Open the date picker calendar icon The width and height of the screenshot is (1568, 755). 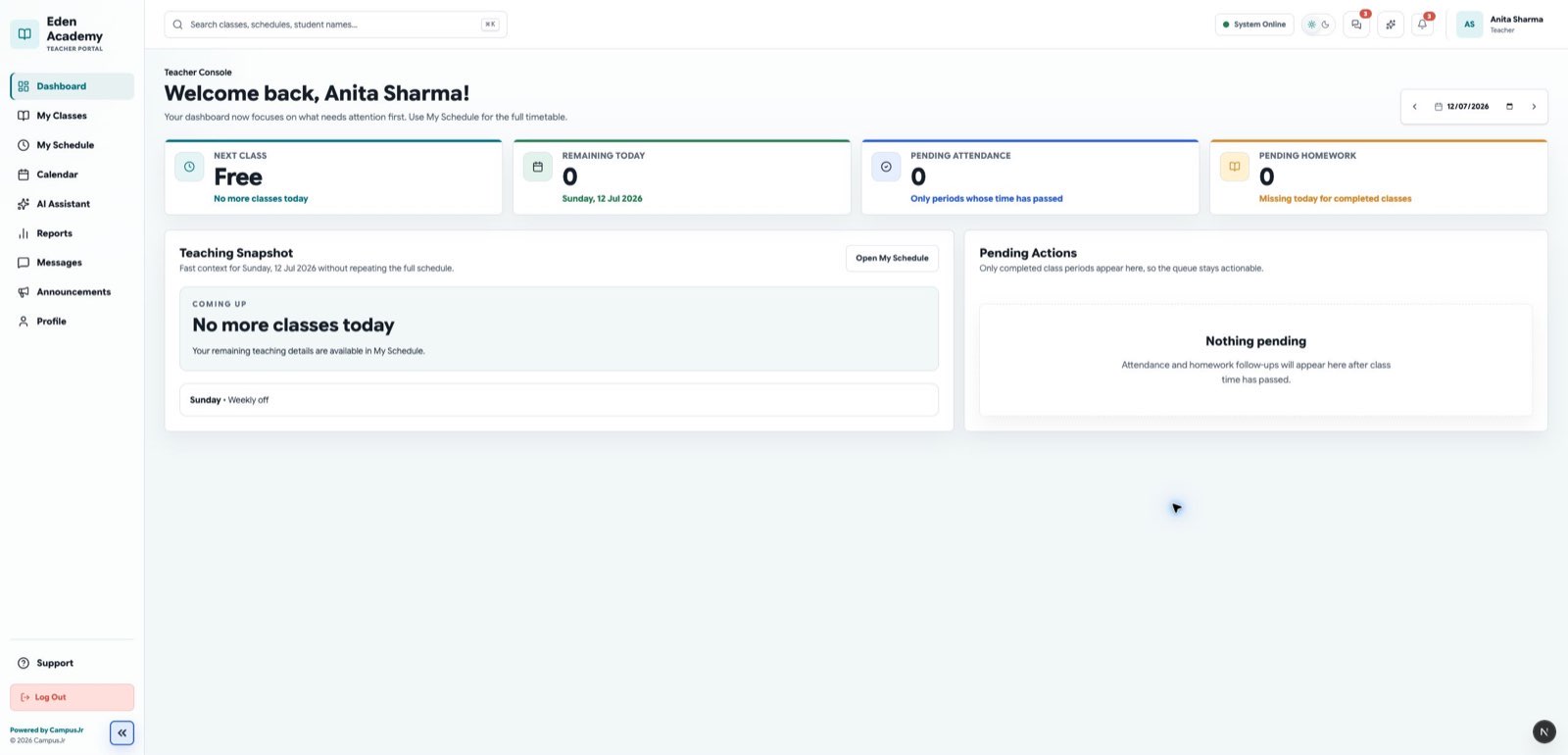[1509, 107]
